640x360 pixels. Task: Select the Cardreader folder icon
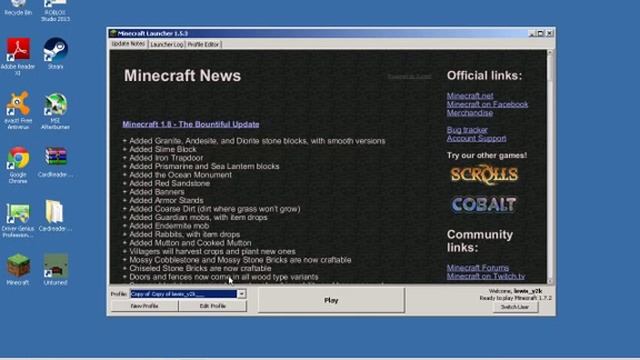click(x=55, y=216)
